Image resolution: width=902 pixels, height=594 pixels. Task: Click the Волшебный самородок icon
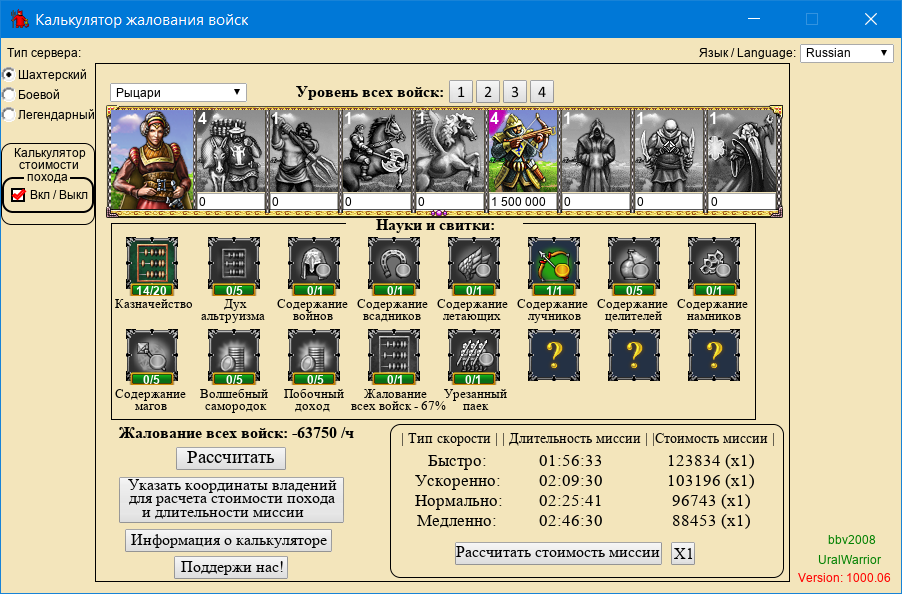click(x=232, y=352)
